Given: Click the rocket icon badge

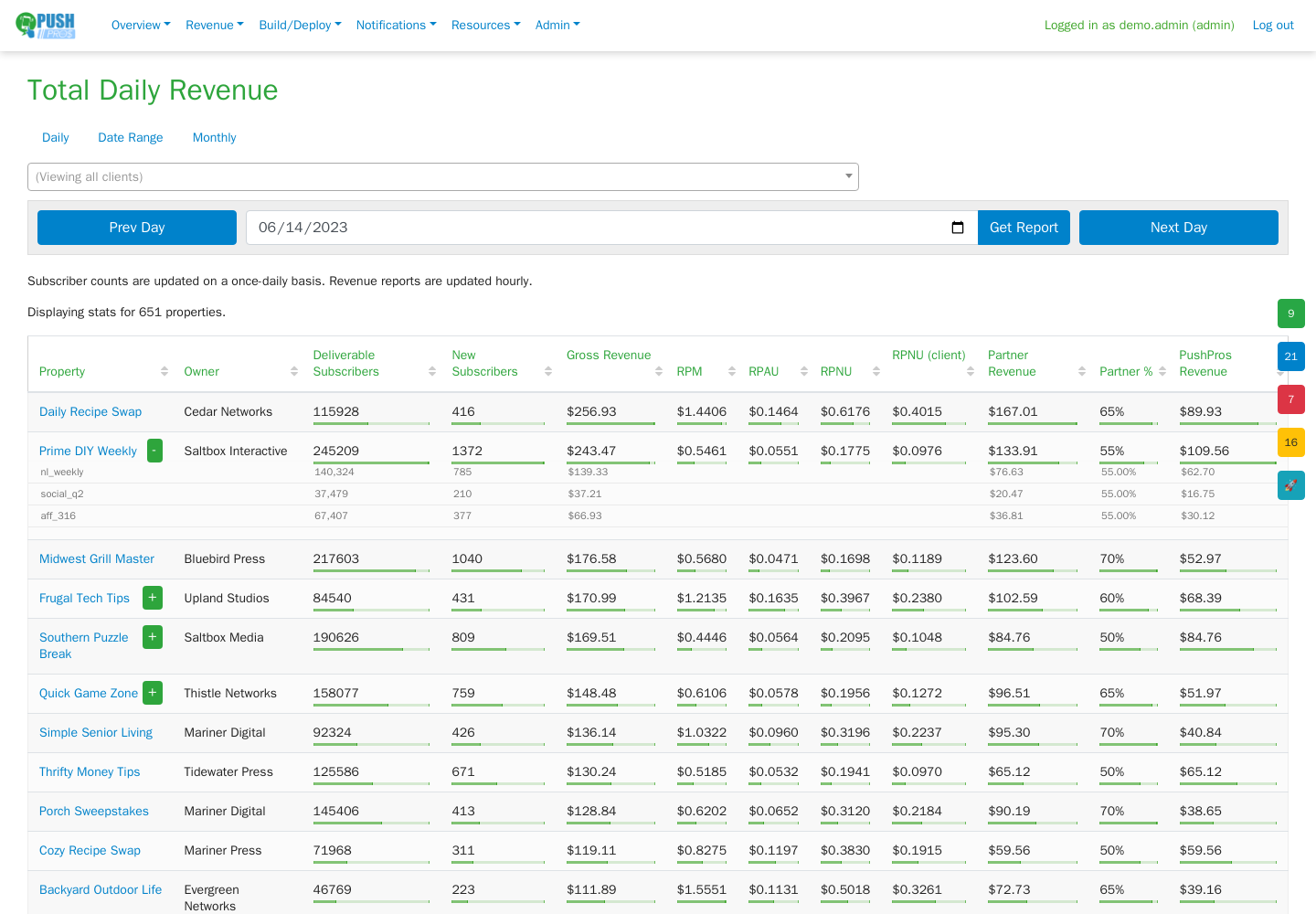Looking at the screenshot, I should point(1290,485).
